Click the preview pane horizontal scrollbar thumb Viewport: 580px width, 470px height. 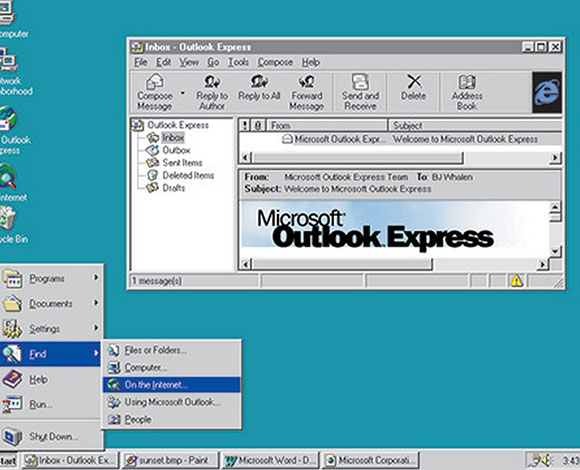342,264
